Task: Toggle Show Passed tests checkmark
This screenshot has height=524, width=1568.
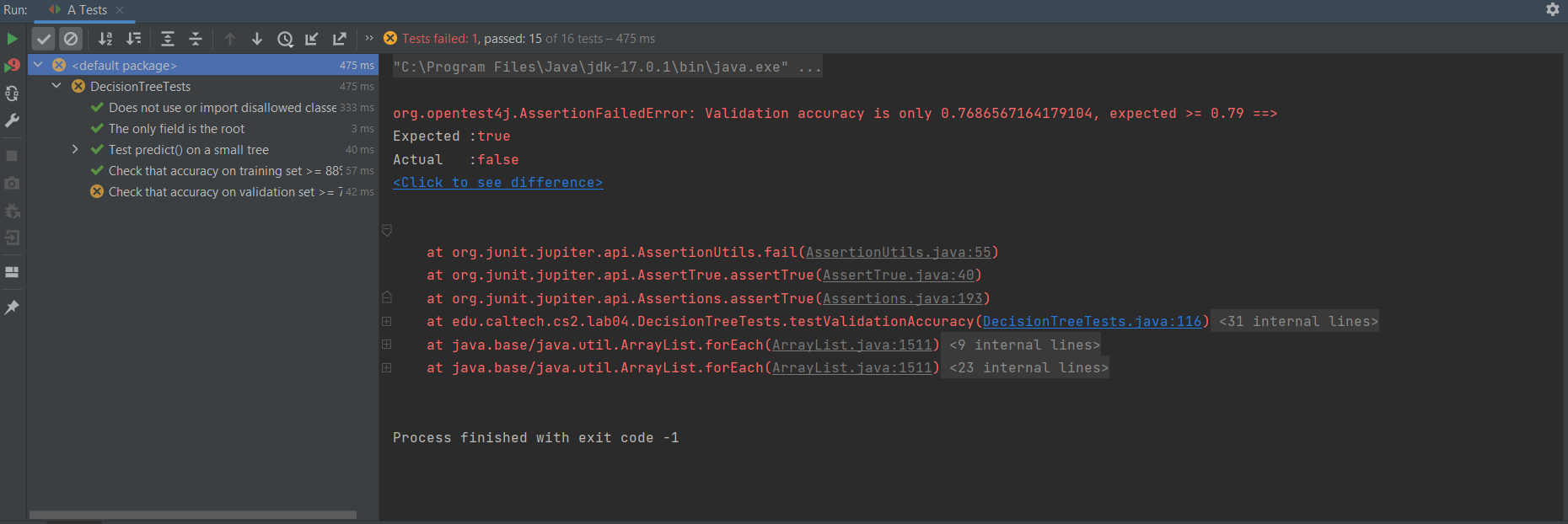Action: coord(44,39)
